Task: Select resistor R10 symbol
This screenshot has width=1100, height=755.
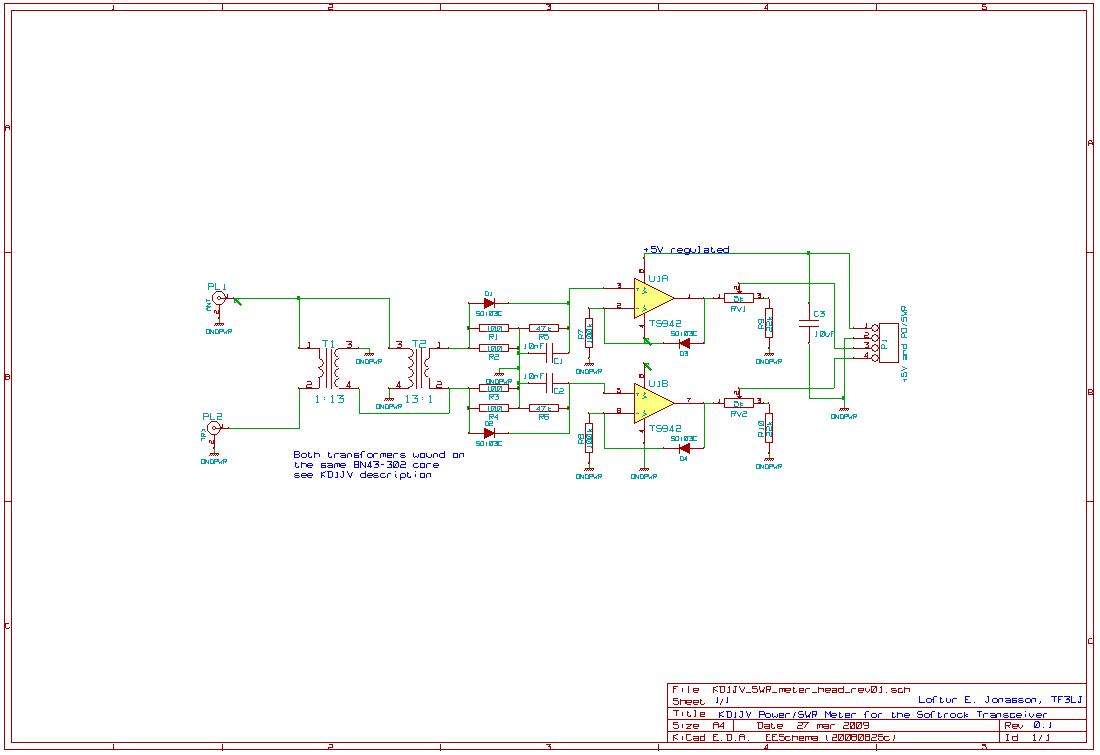Action: click(x=768, y=430)
